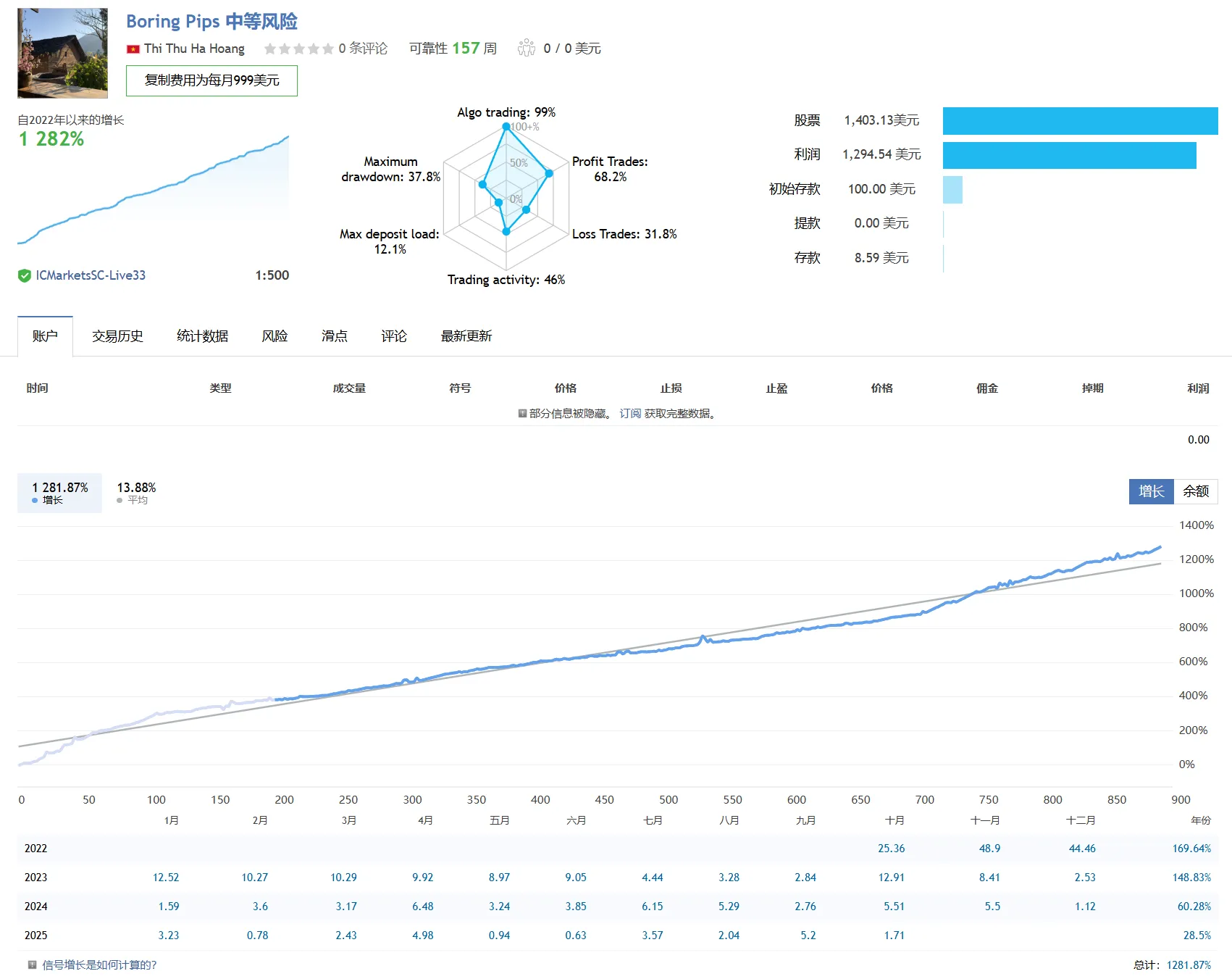1232x979 pixels.
Task: Open the 滑点 tab
Action: [334, 336]
